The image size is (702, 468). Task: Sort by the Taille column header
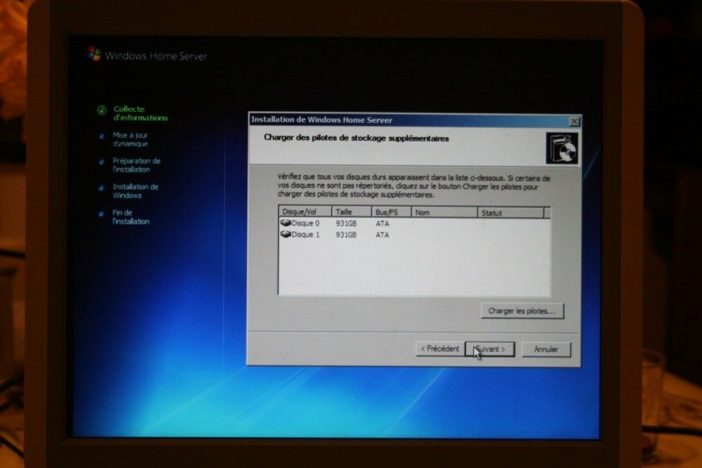click(x=351, y=212)
